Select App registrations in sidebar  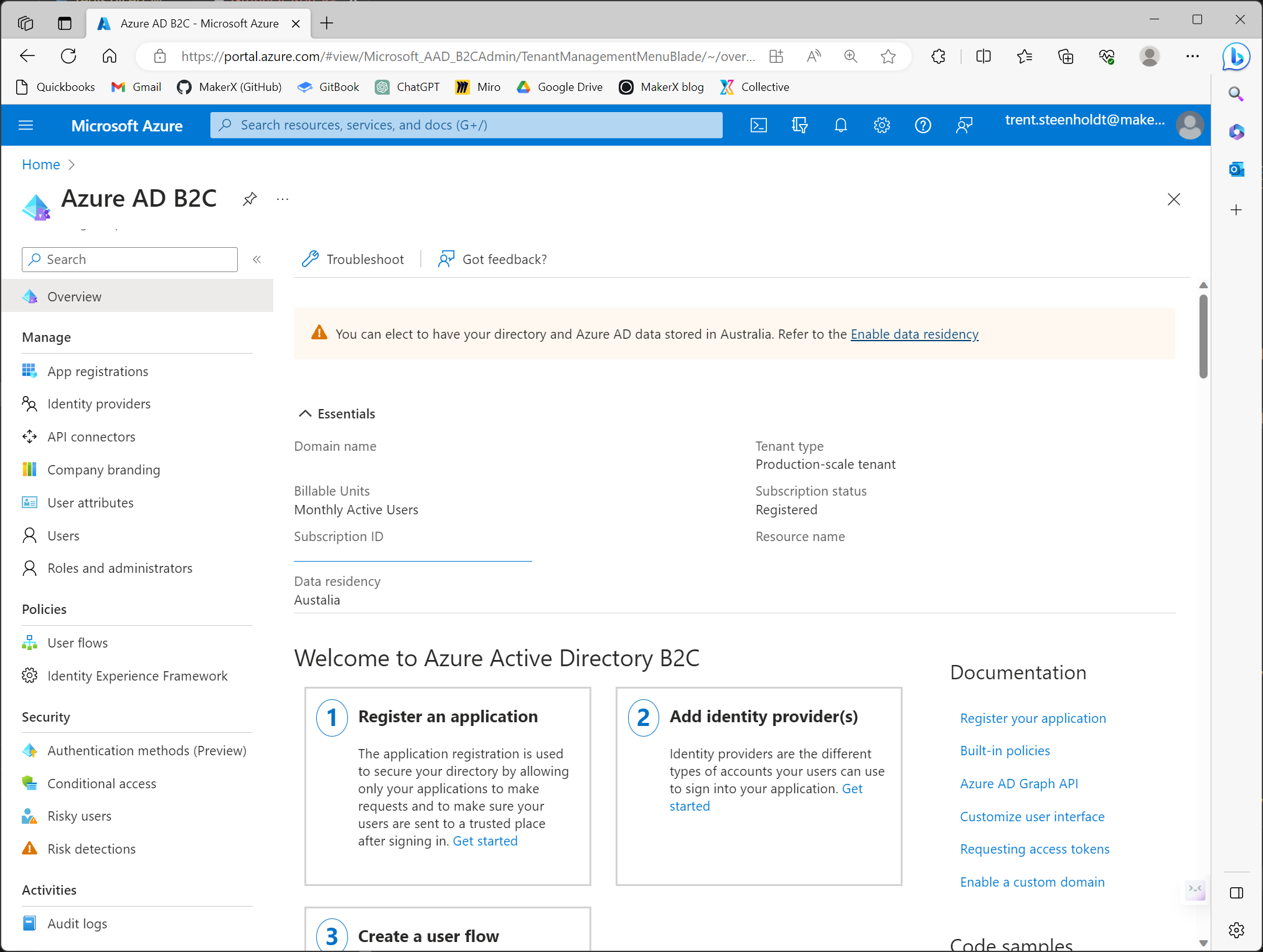click(97, 371)
